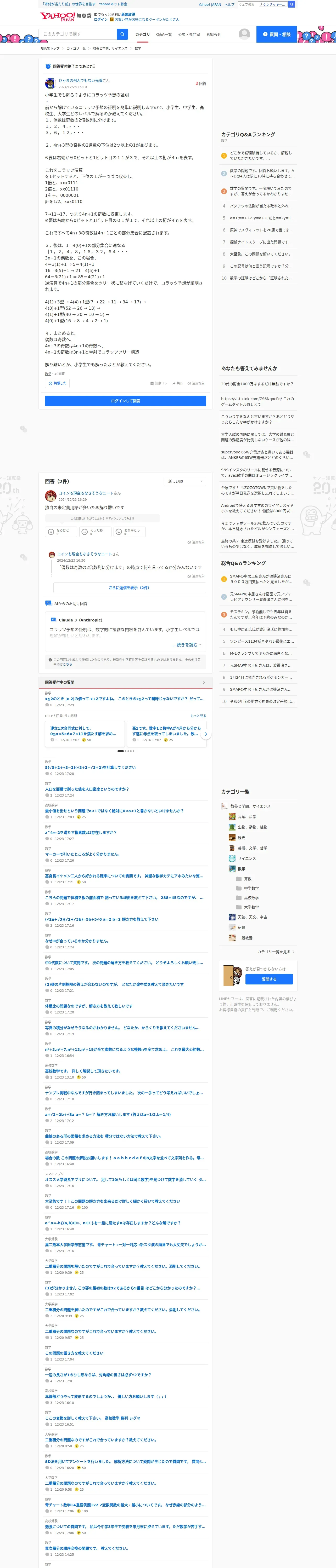The height and width of the screenshot is (1568, 336).
Task: Click the asker's avatar next to ひゃまの飛んでもない光論さん
Action: click(50, 83)
